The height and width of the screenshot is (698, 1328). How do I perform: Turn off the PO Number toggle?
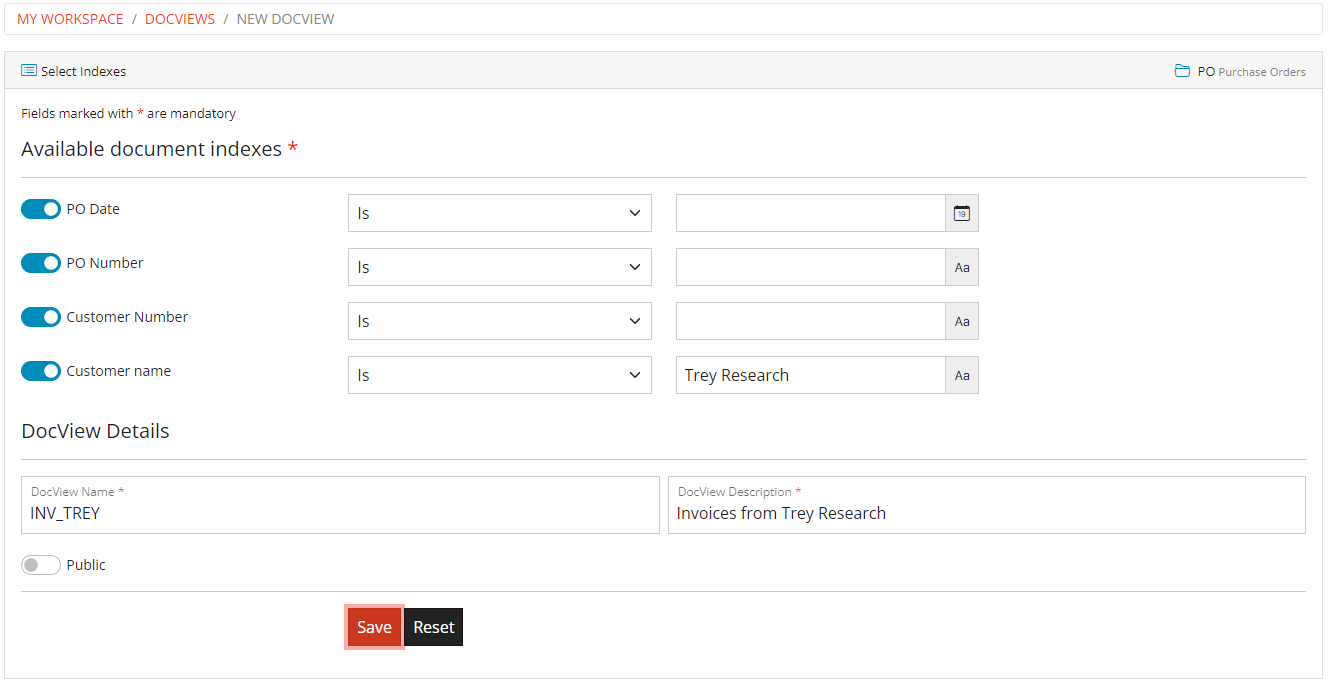[x=41, y=263]
